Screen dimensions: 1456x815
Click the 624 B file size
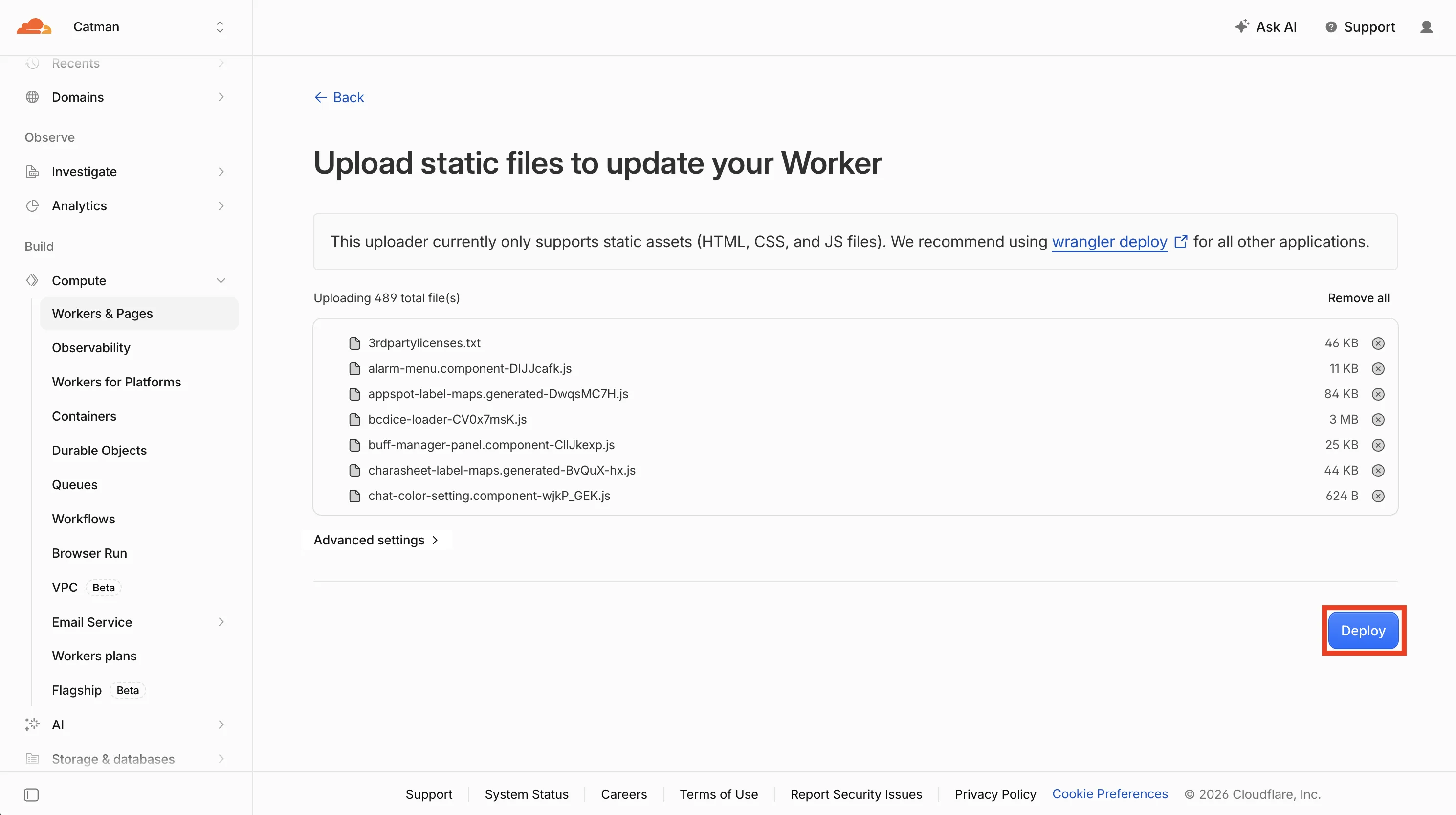coord(1342,496)
